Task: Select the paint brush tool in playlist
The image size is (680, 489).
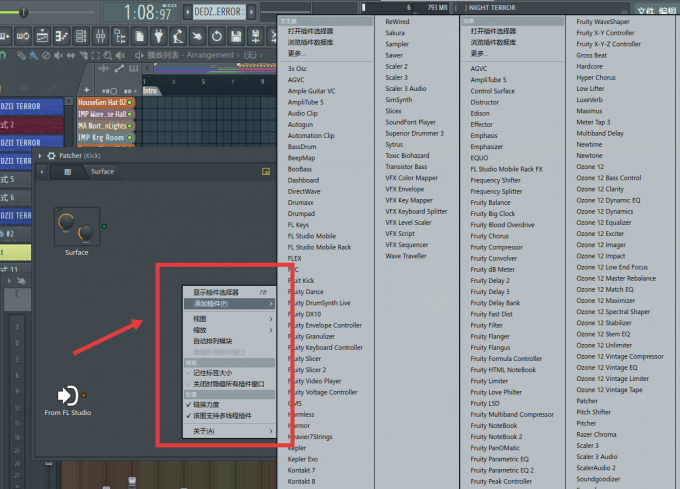Action: point(33,55)
